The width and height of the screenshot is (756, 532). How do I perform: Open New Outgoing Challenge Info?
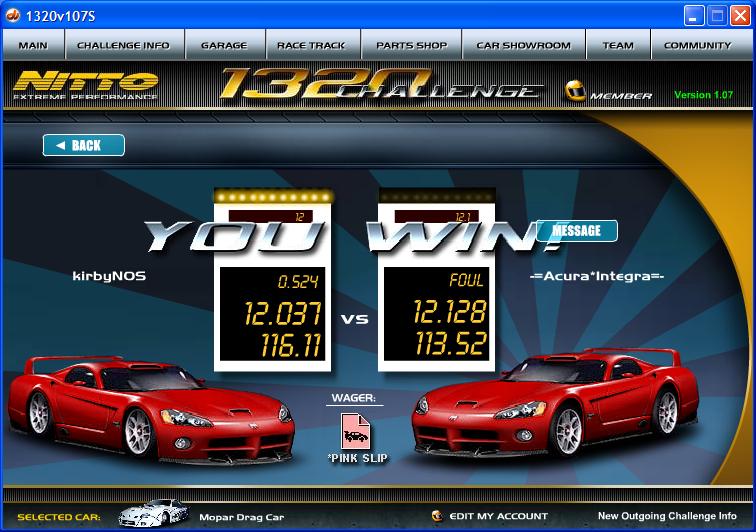pyautogui.click(x=667, y=516)
